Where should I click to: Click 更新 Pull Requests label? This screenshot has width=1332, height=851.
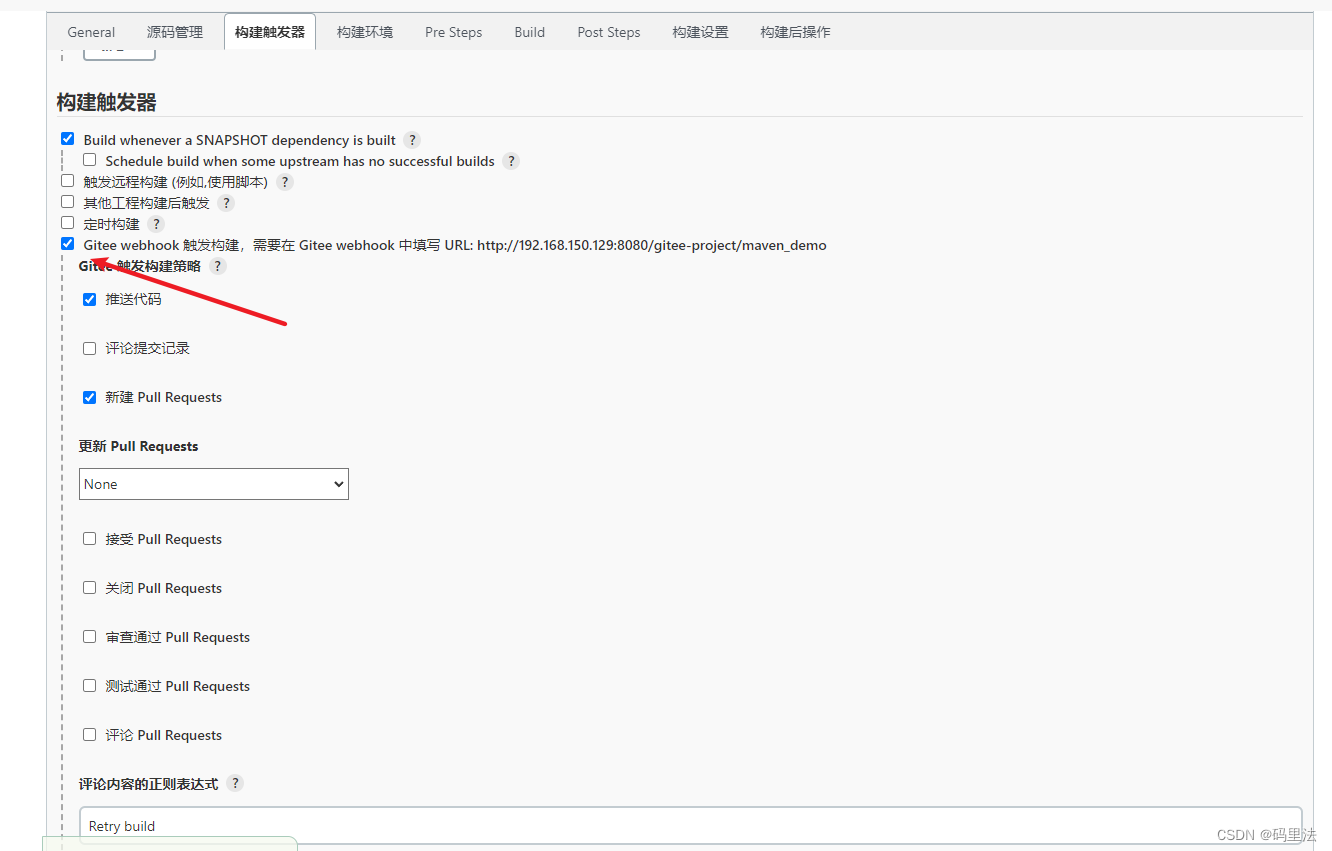click(139, 446)
